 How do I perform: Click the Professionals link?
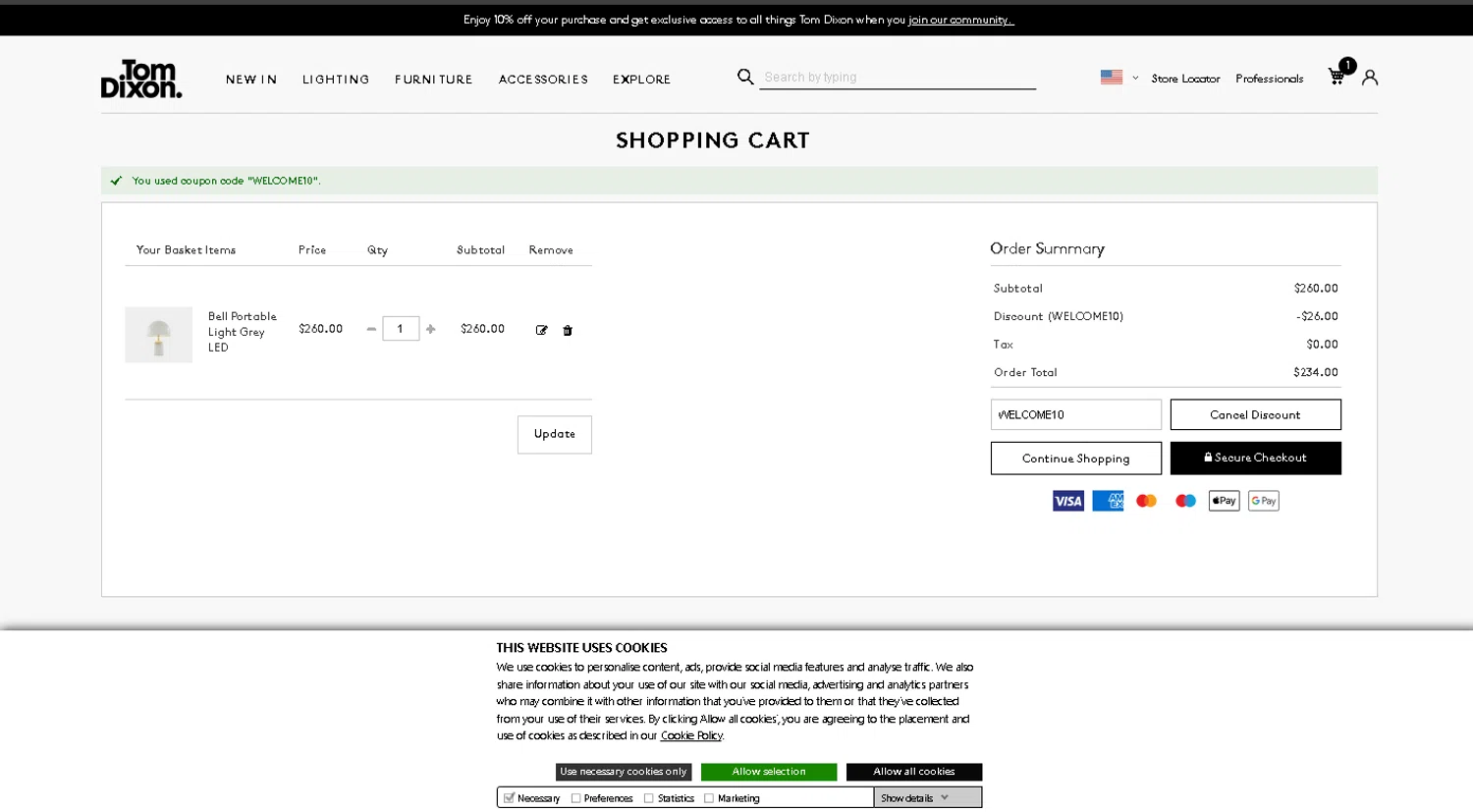1269,79
